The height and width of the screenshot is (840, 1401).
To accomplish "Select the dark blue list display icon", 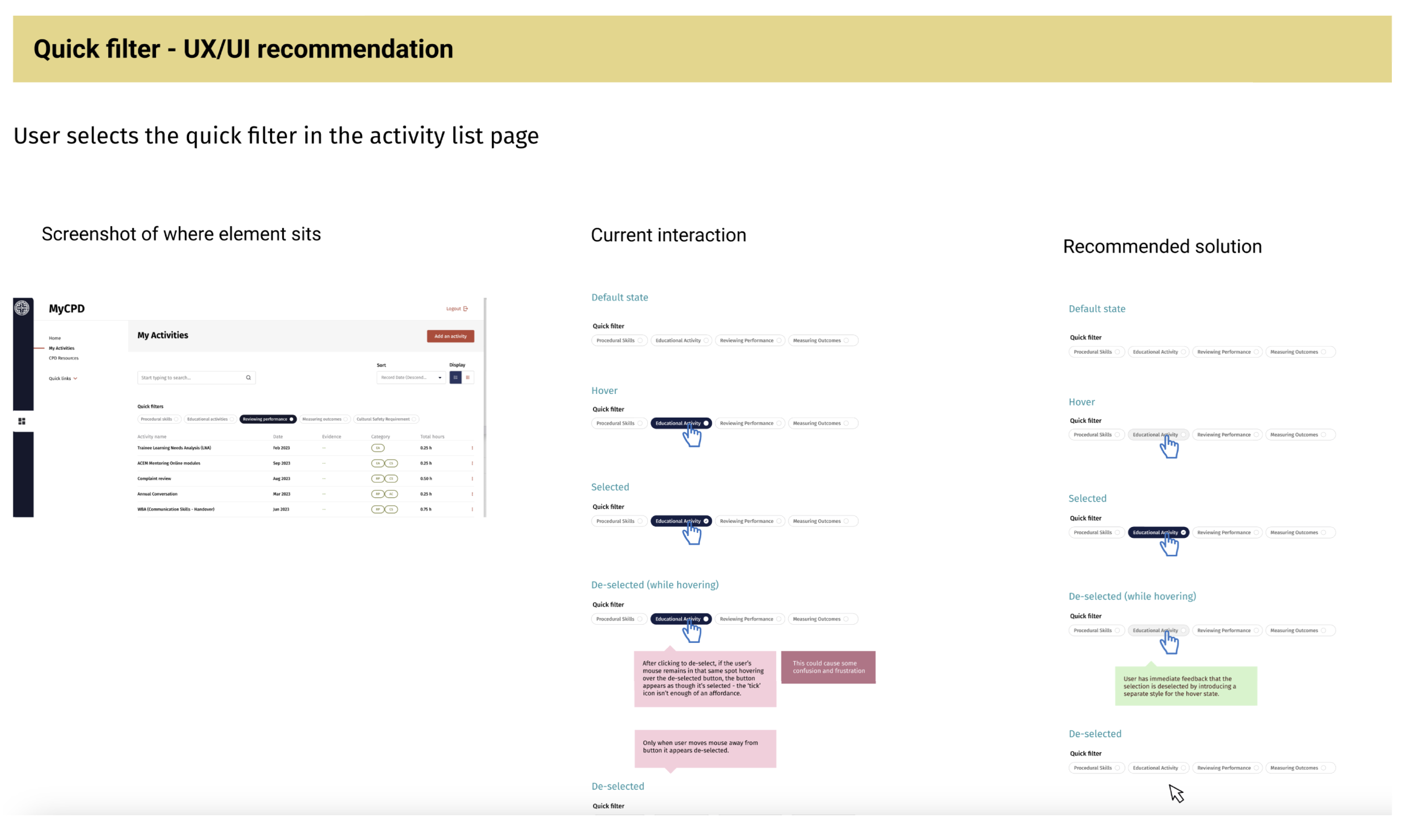I will pyautogui.click(x=456, y=378).
